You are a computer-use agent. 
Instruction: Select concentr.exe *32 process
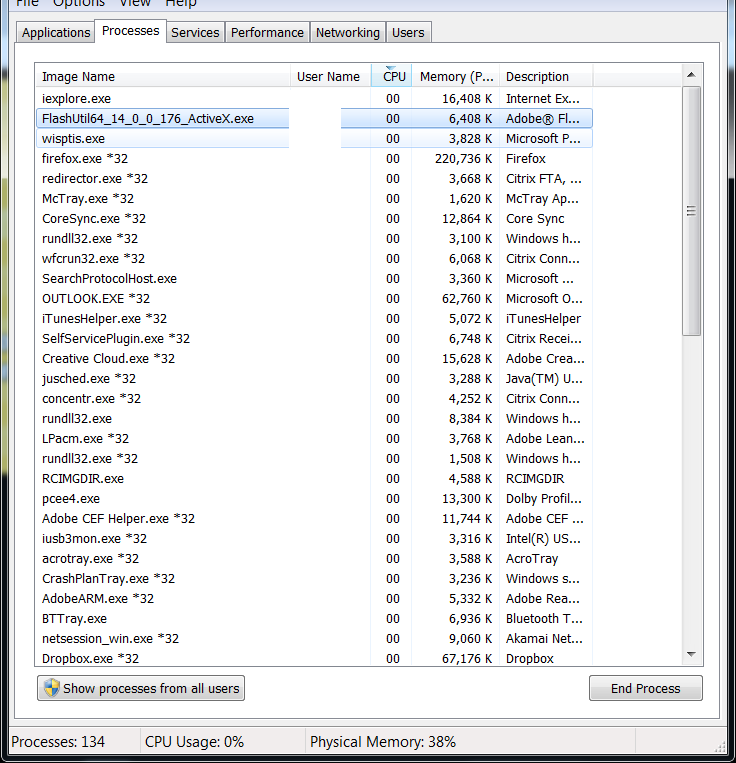tap(314, 399)
